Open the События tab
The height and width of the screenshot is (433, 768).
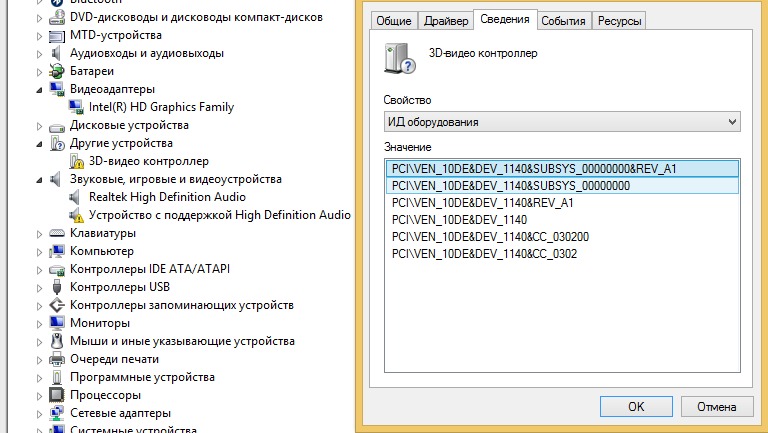pos(563,21)
